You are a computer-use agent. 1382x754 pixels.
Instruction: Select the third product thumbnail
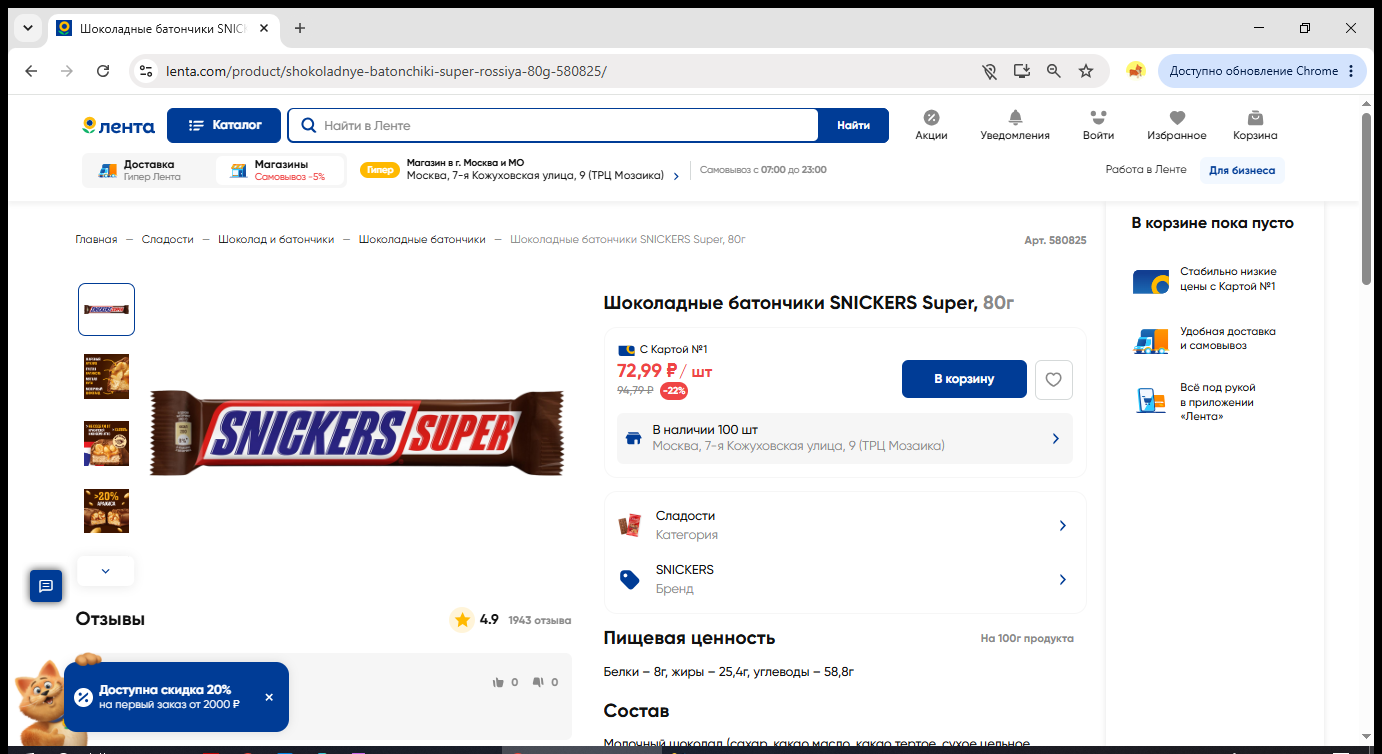click(106, 443)
